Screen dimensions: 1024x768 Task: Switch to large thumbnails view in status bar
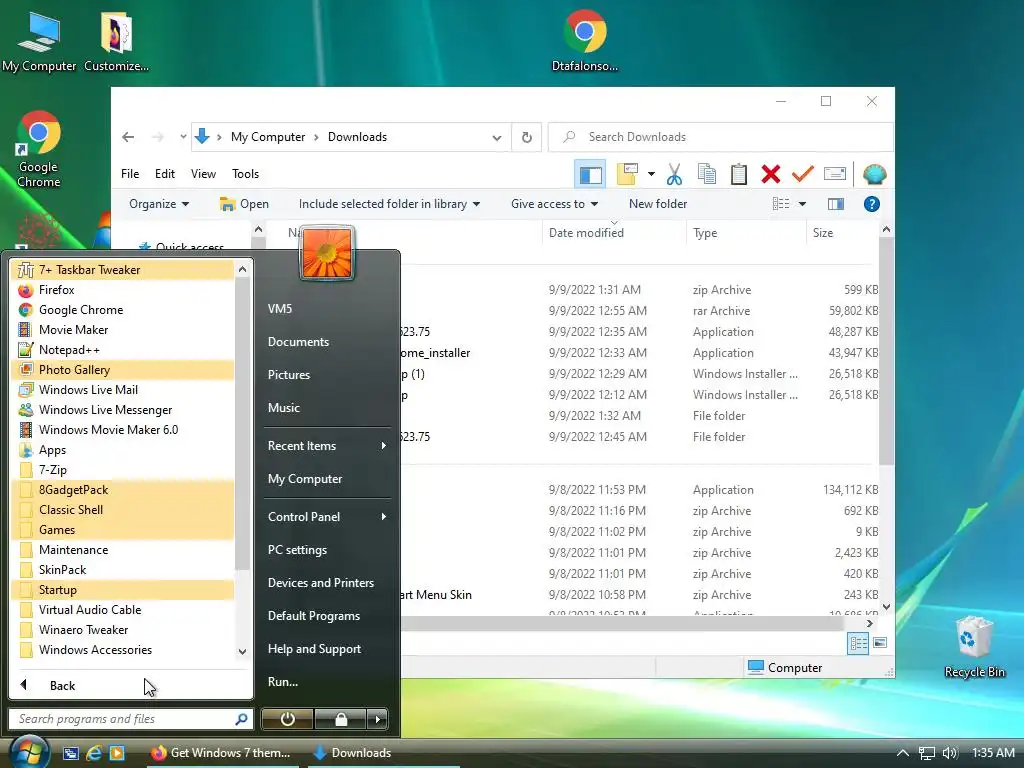(880, 643)
